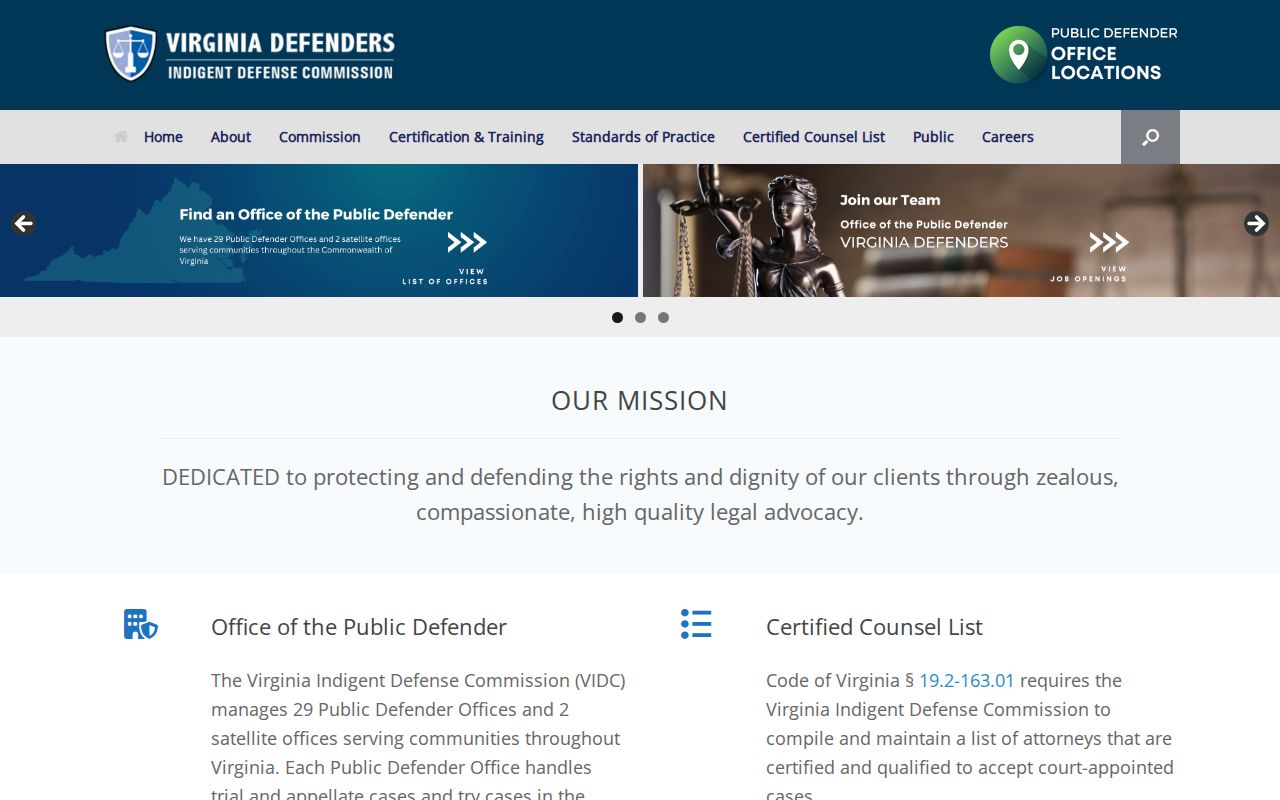The image size is (1280, 800).
Task: Click the building shield icon for Public Defender
Action: (x=141, y=624)
